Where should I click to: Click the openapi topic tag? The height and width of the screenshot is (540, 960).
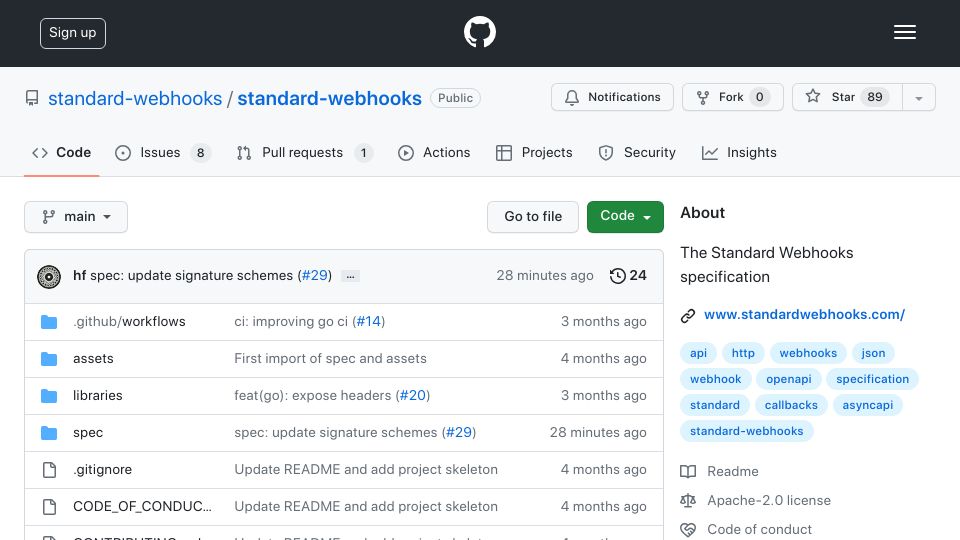tap(789, 379)
